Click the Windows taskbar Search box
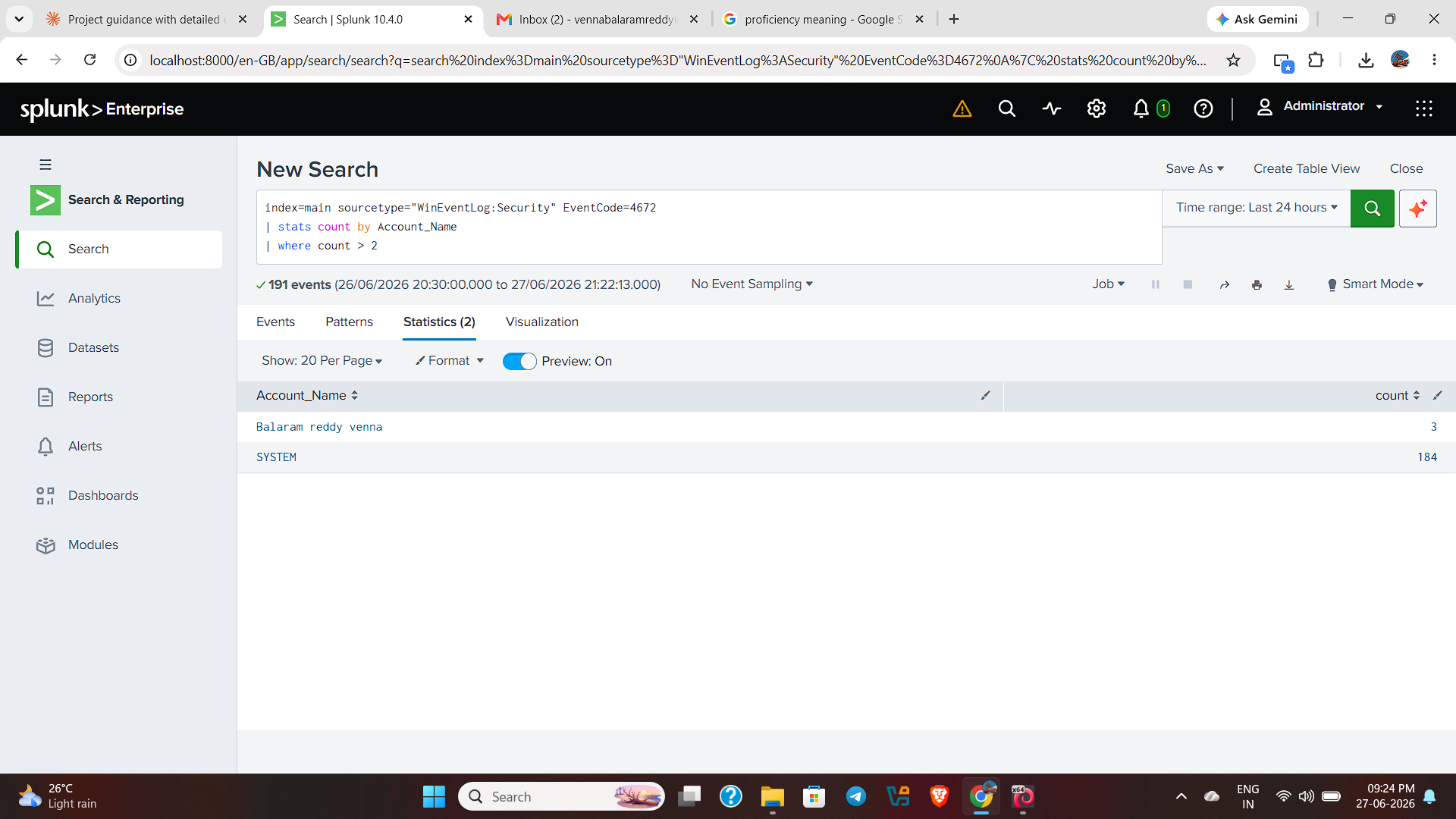 [561, 796]
